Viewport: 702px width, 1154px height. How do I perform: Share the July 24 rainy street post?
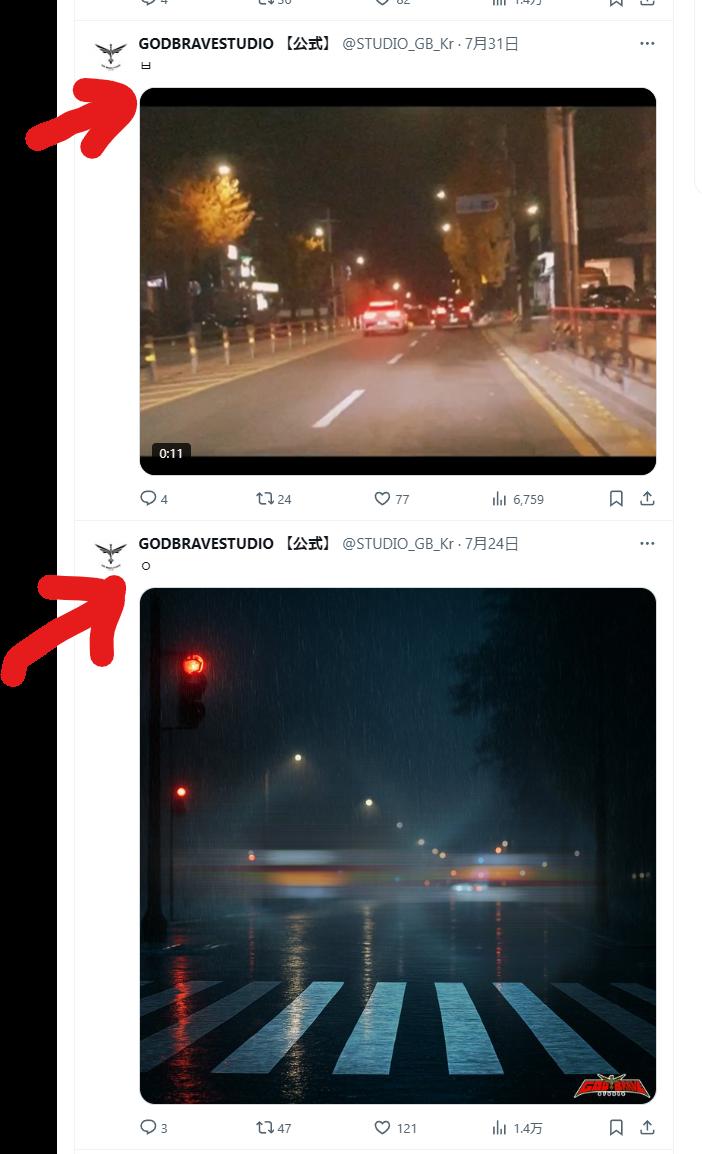point(647,1128)
